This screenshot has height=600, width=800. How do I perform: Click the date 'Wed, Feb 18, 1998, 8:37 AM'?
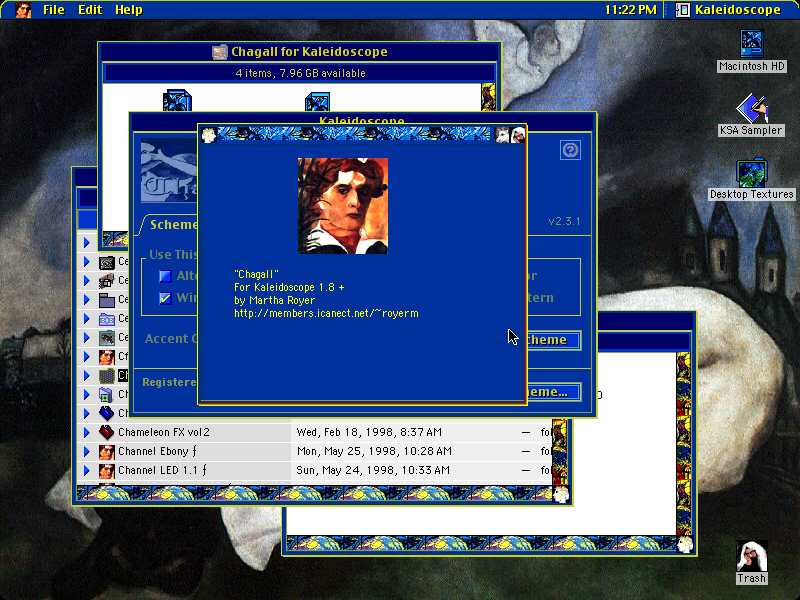[x=369, y=432]
